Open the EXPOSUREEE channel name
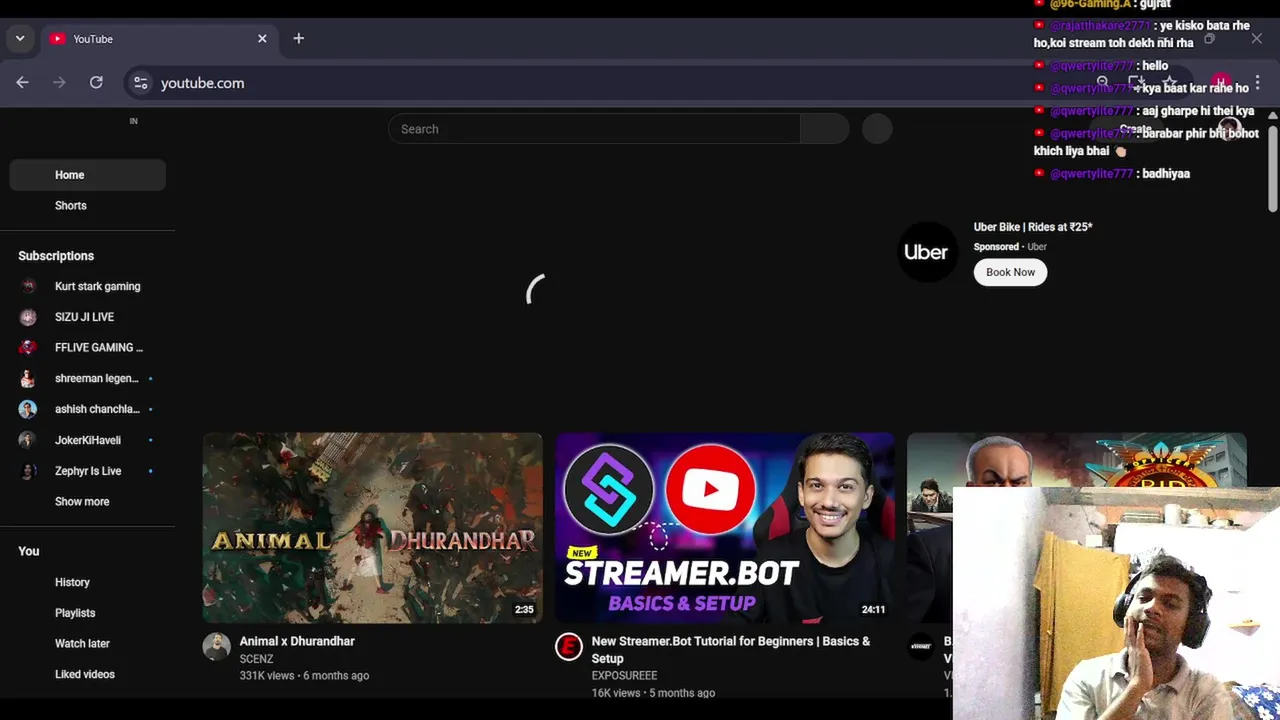The height and width of the screenshot is (720, 1280). [624, 676]
